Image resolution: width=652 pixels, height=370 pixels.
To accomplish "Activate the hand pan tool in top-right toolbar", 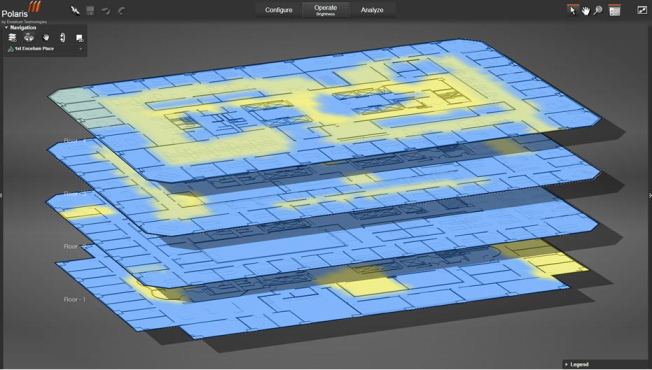I will click(x=585, y=10).
